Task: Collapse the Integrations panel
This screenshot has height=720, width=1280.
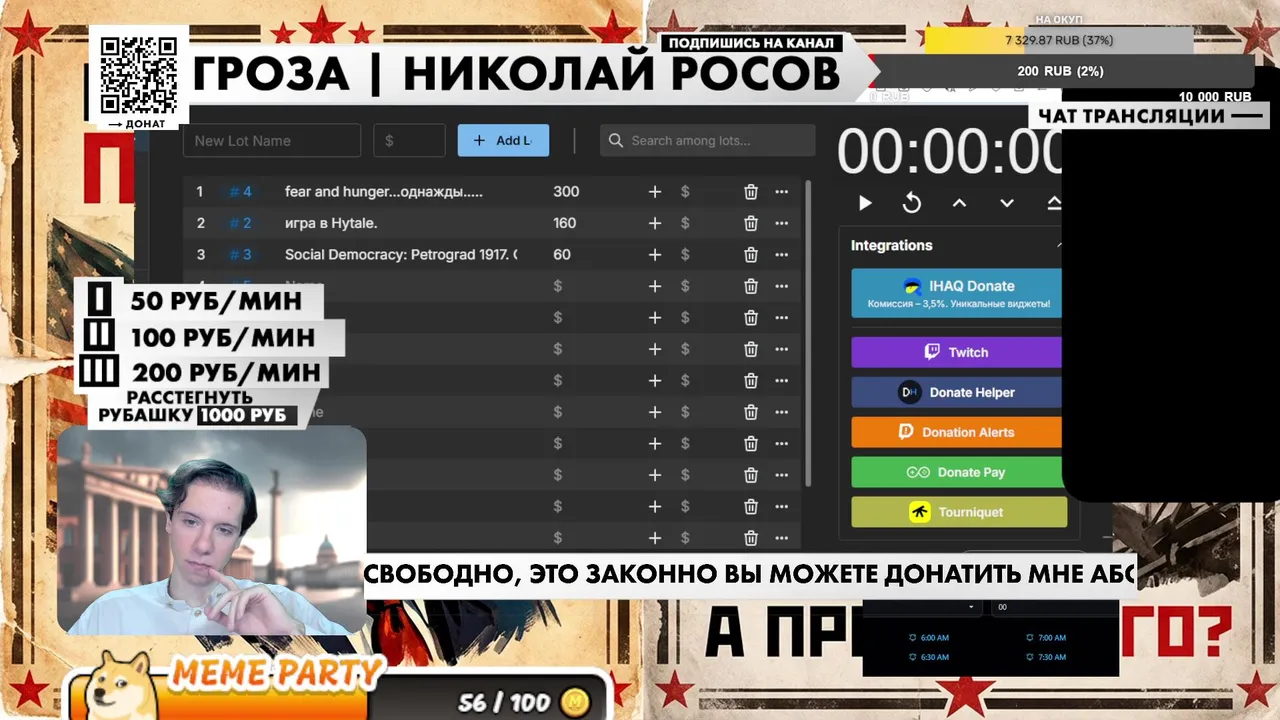Action: 1058,245
